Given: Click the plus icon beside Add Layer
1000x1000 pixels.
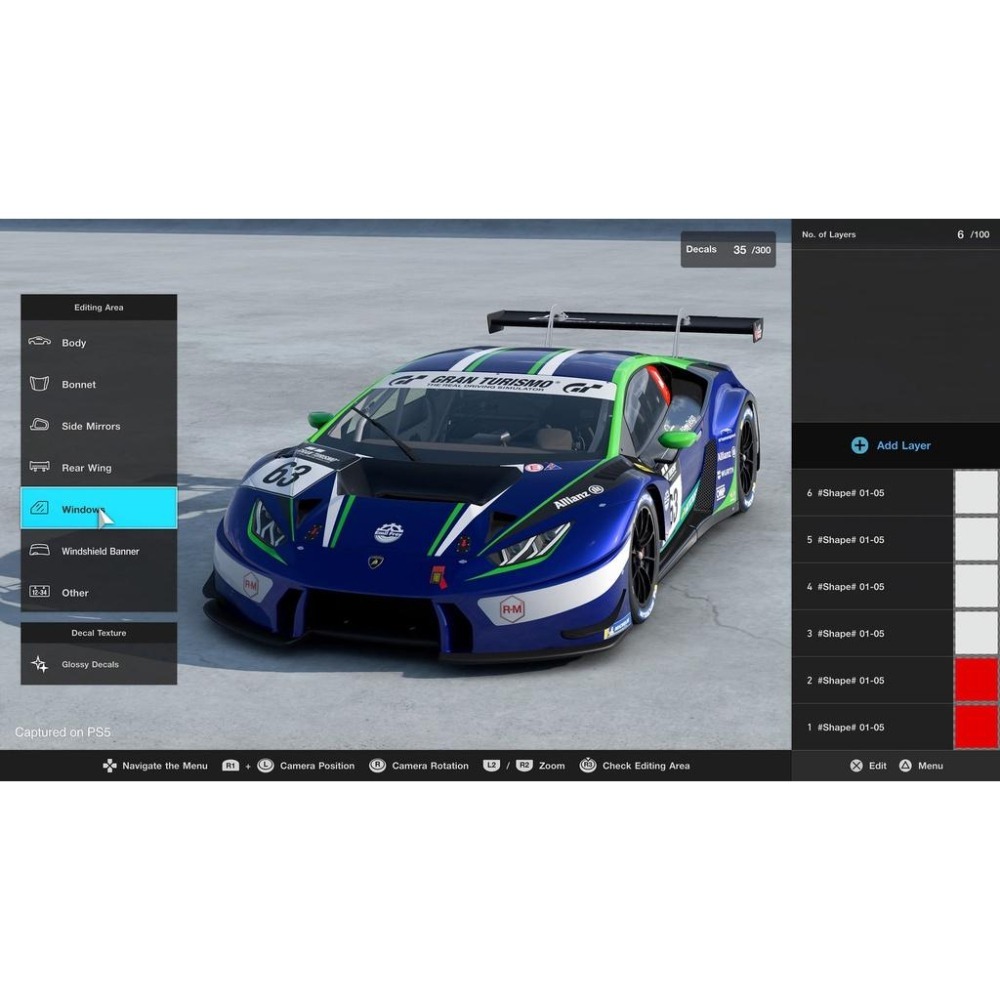Looking at the screenshot, I should click(858, 446).
